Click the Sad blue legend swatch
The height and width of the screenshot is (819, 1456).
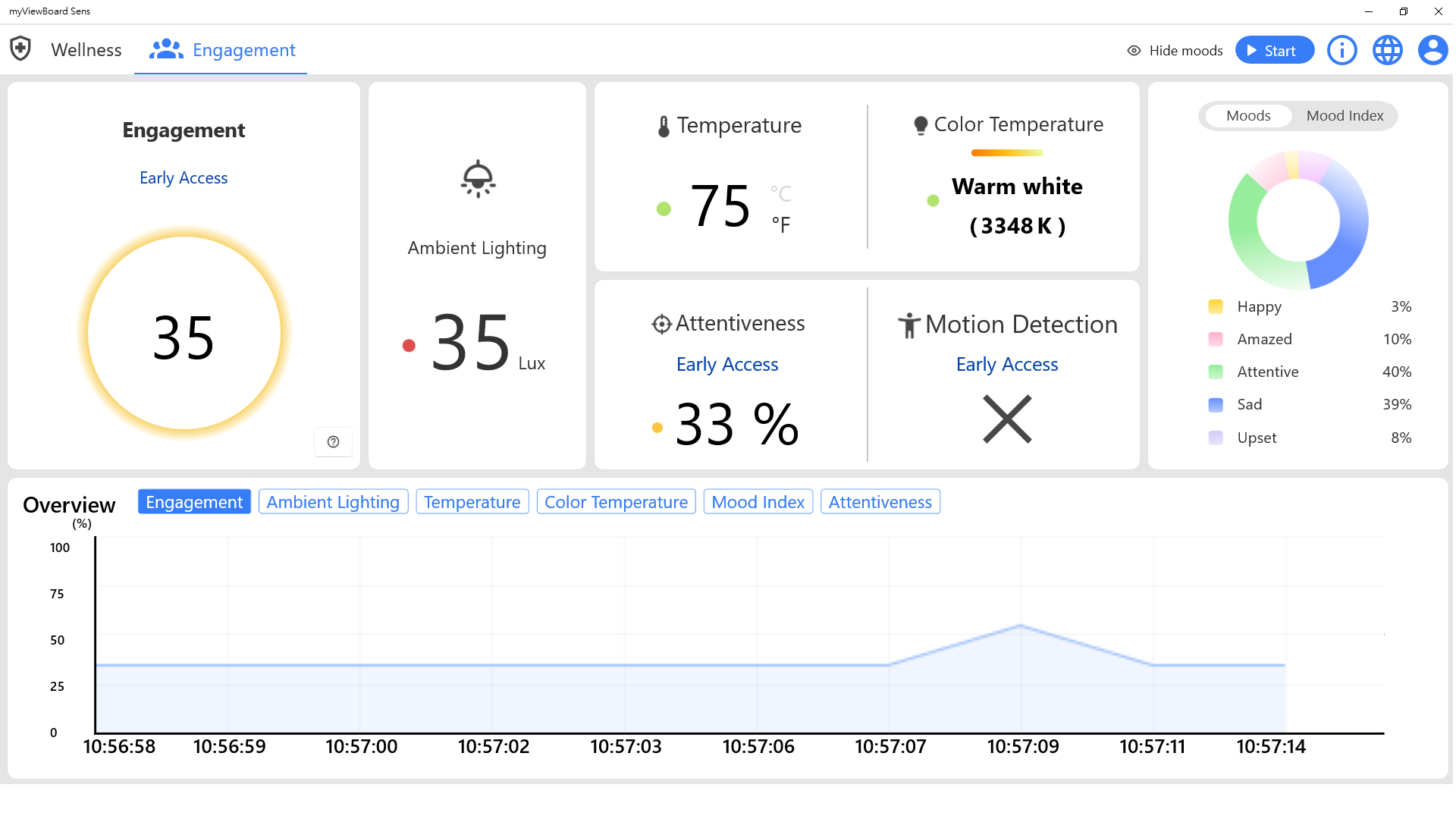pos(1216,405)
